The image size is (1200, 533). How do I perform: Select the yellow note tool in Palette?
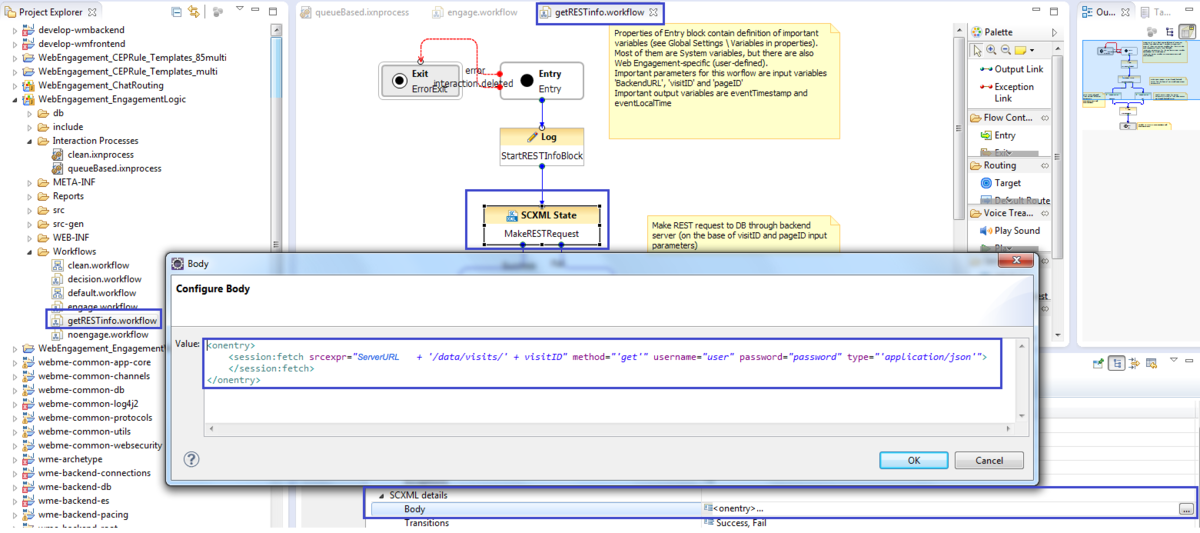pyautogui.click(x=1019, y=49)
